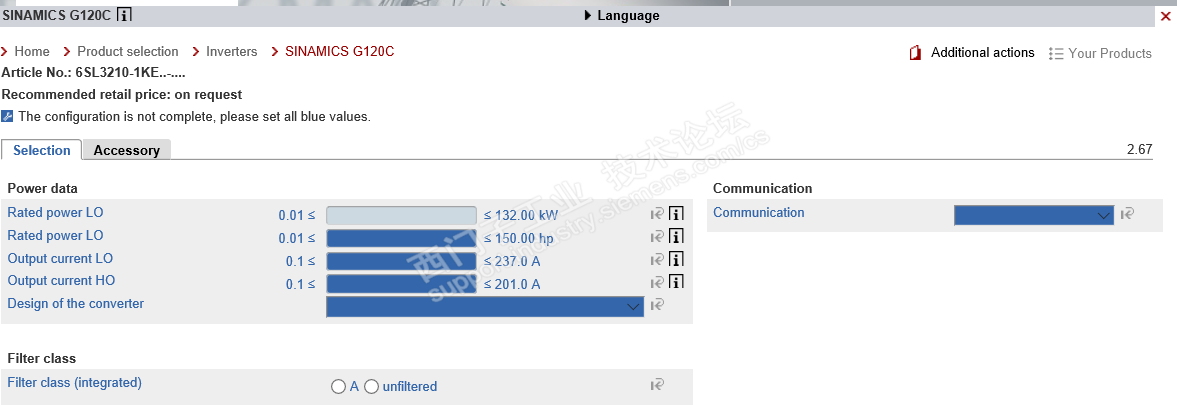1177x405 pixels.
Task: Select filter class A radio button
Action: click(x=338, y=387)
